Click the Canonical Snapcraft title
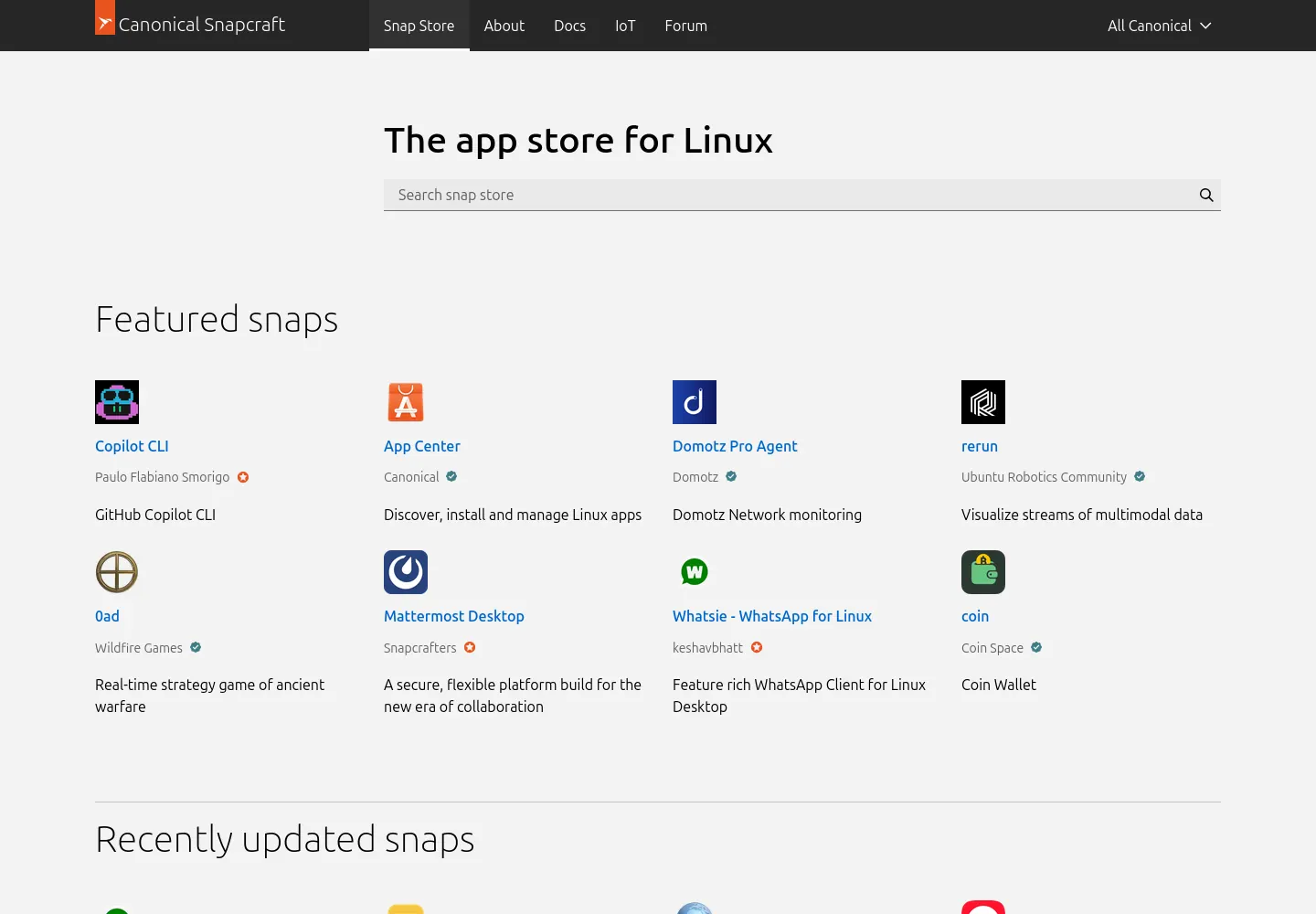This screenshot has width=1316, height=914. (202, 25)
